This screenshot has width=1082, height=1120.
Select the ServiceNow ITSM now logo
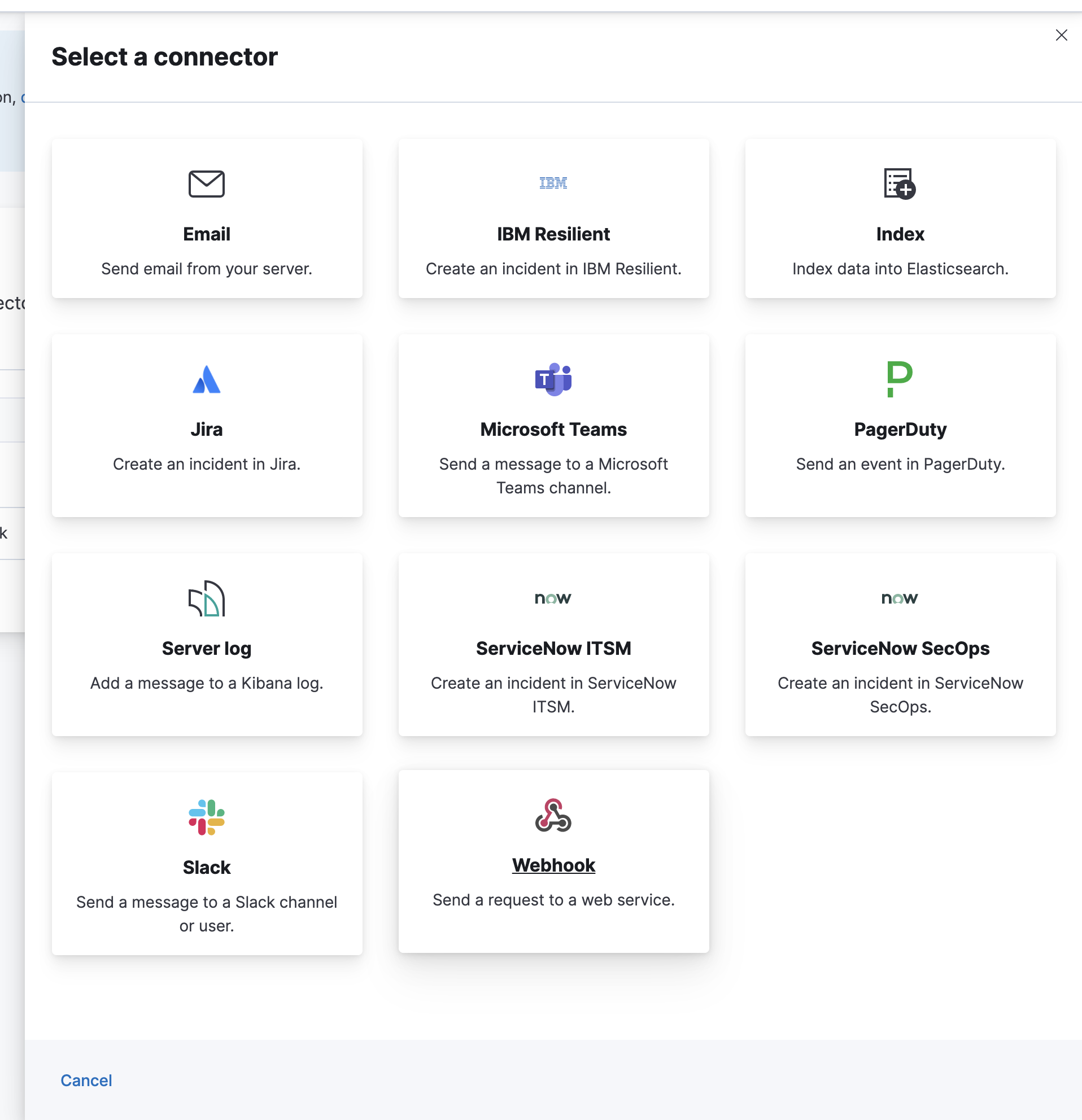(x=553, y=598)
